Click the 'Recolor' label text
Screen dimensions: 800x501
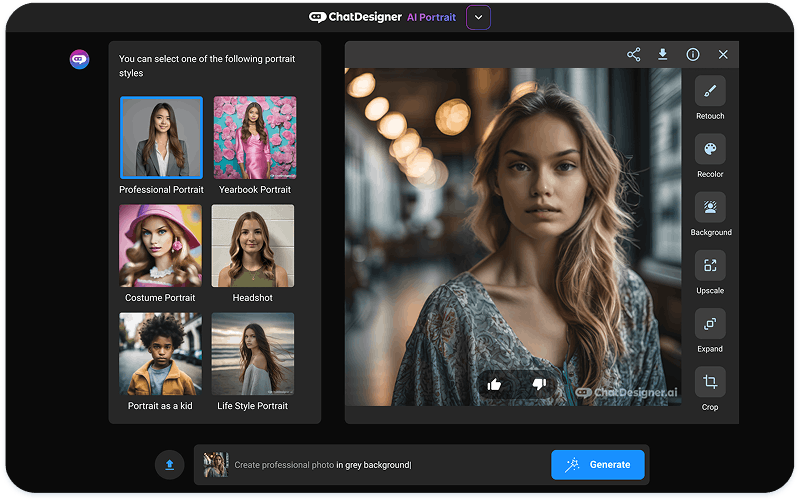tap(710, 174)
